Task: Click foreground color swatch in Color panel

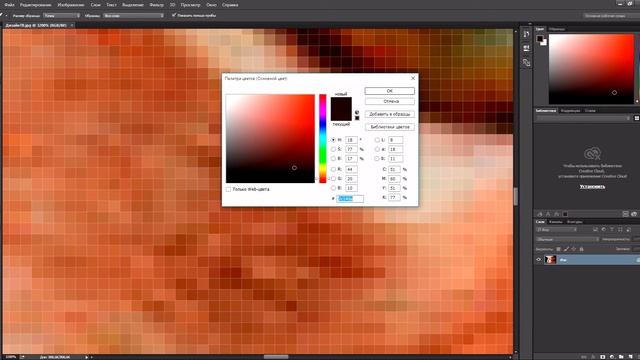Action: tap(540, 38)
